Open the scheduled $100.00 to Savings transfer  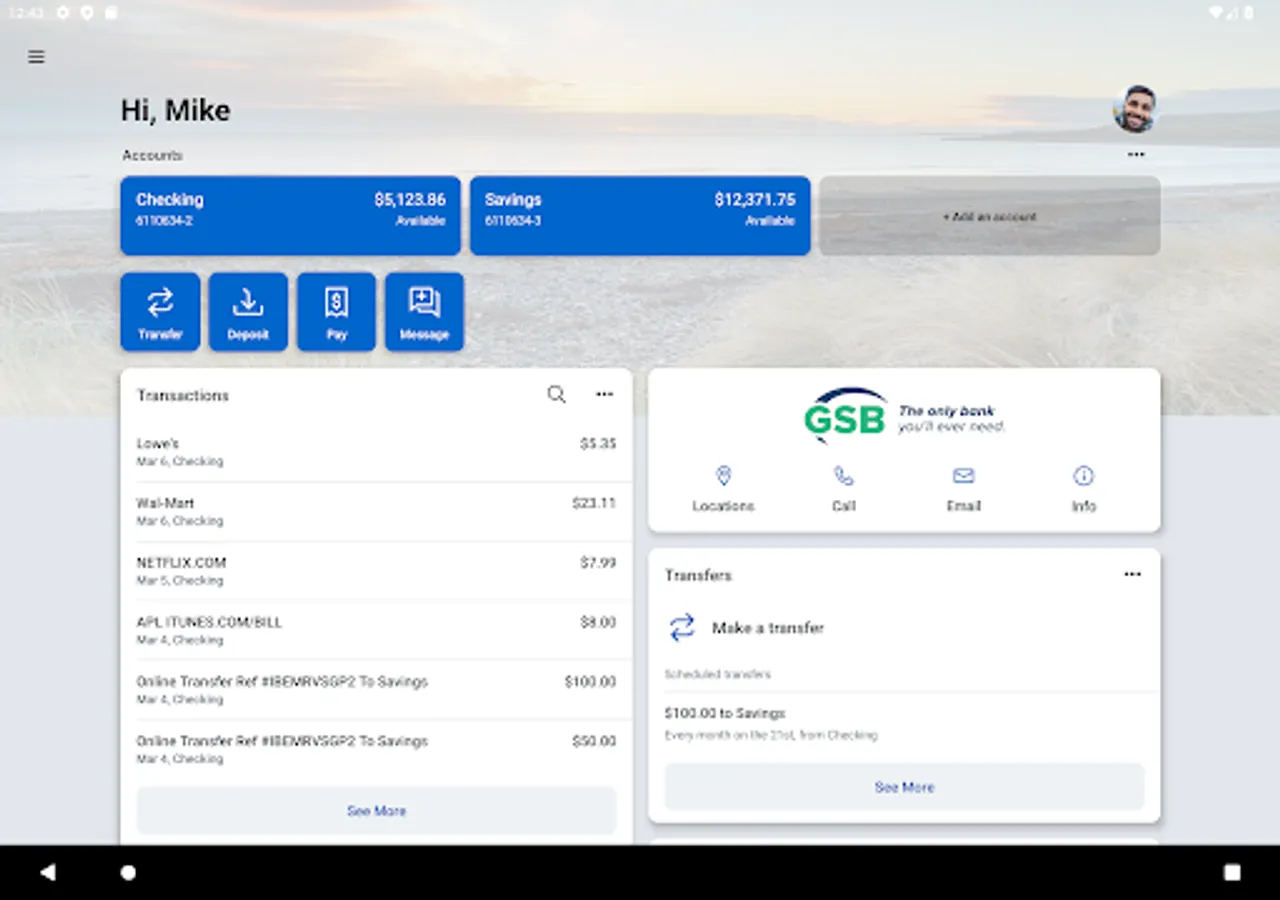905,724
